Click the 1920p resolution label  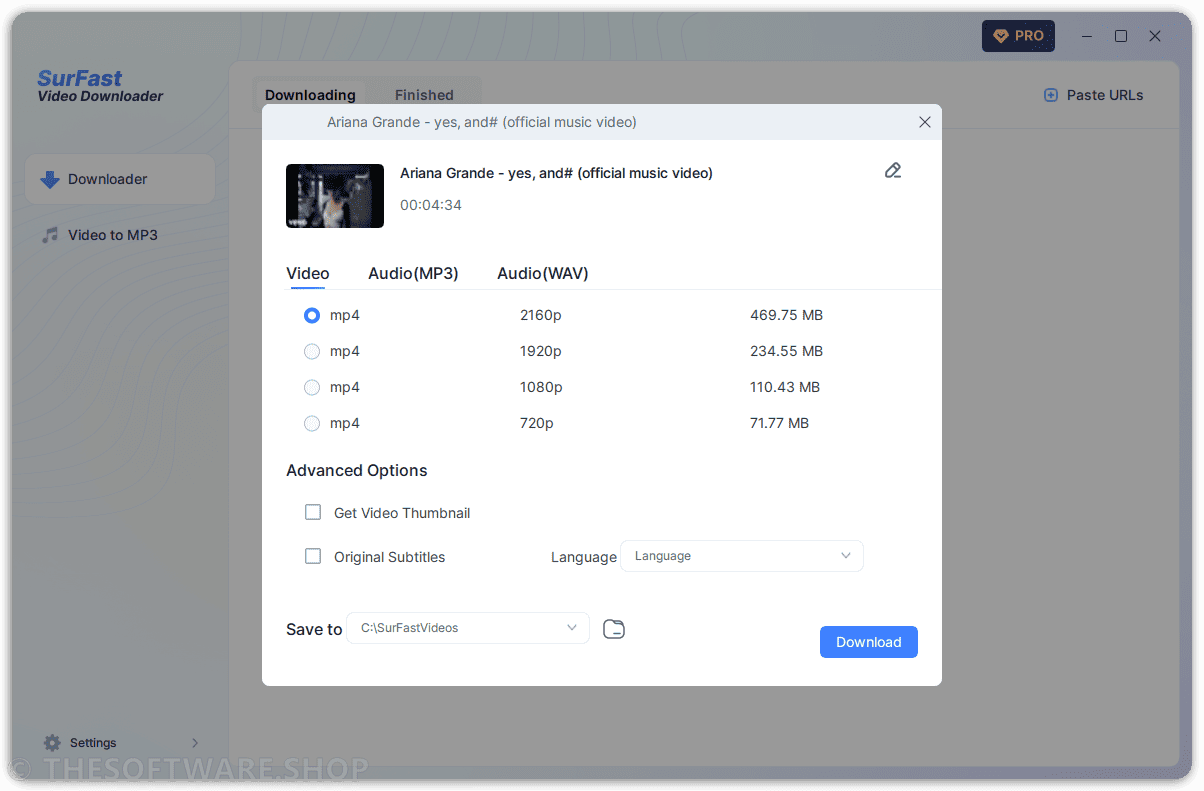[541, 351]
